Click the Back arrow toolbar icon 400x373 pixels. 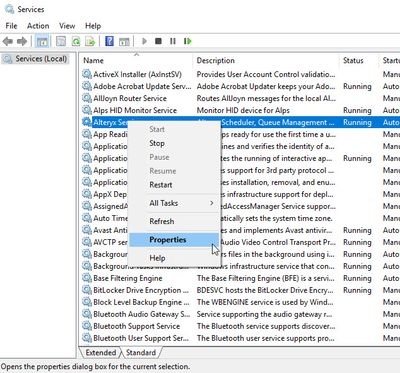(x=8, y=41)
